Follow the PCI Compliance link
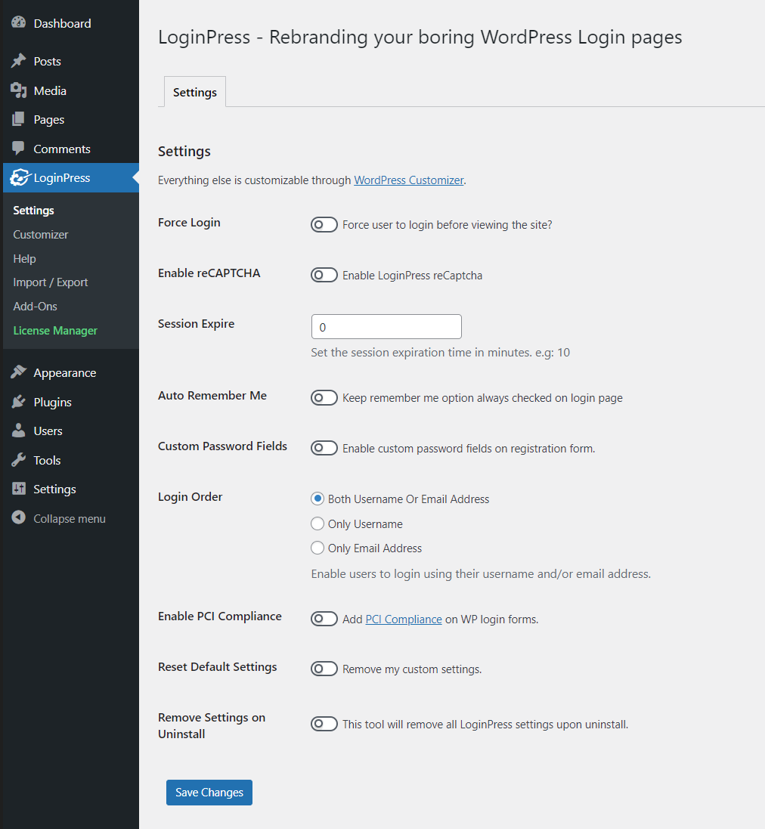Viewport: 765px width, 829px height. [x=403, y=619]
